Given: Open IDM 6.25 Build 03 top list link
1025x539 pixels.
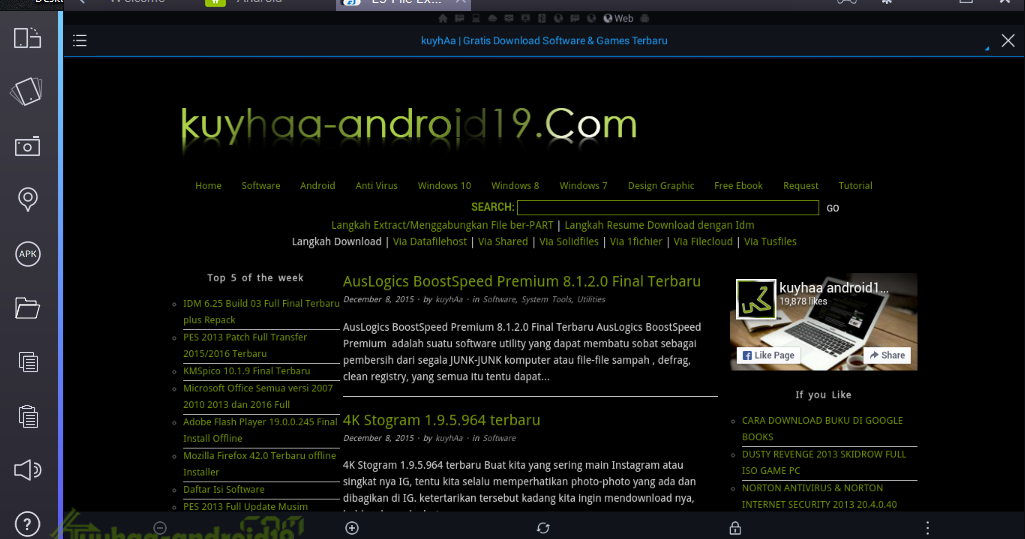Looking at the screenshot, I should [261, 312].
